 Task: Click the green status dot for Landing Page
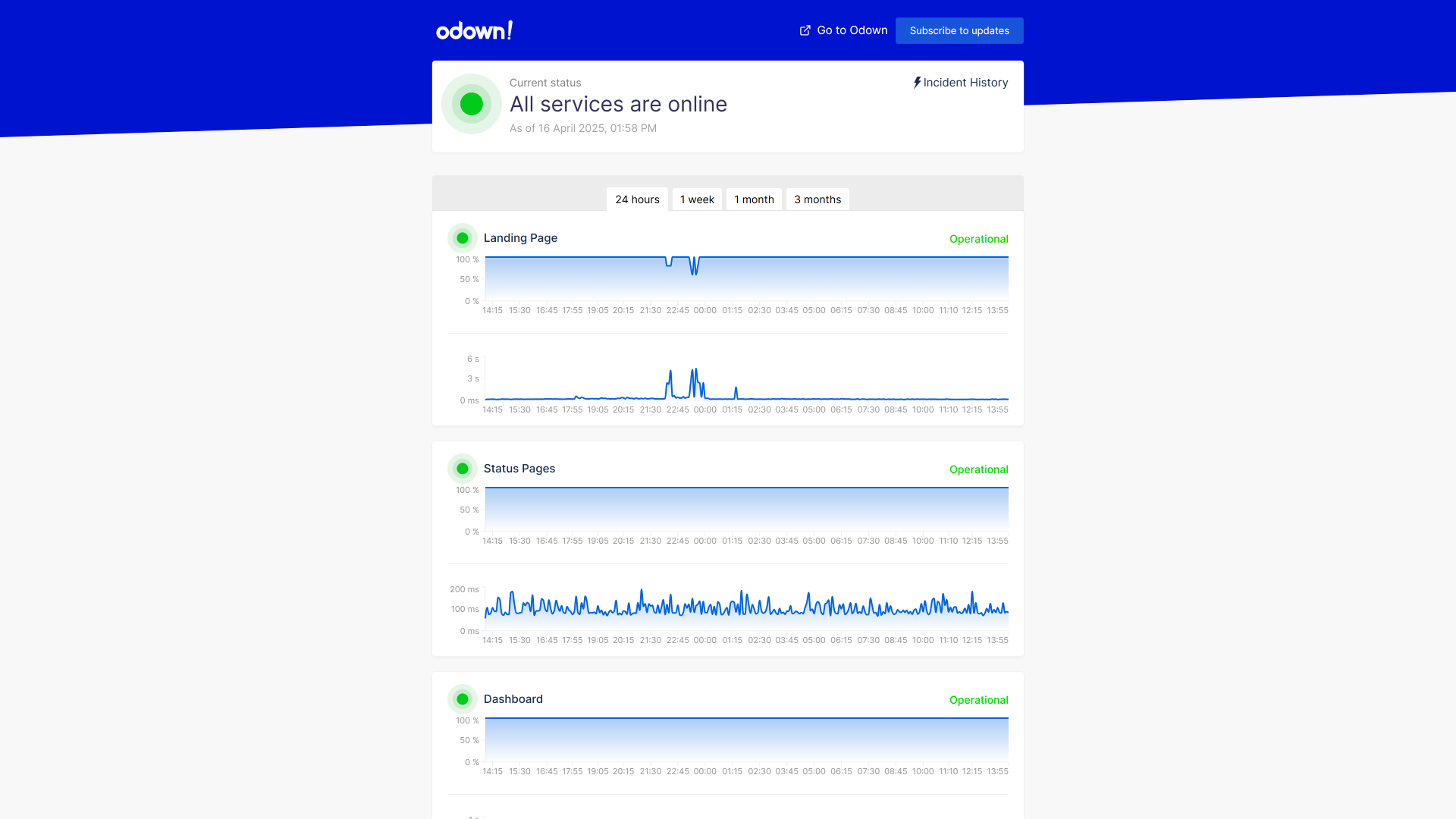pyautogui.click(x=463, y=238)
